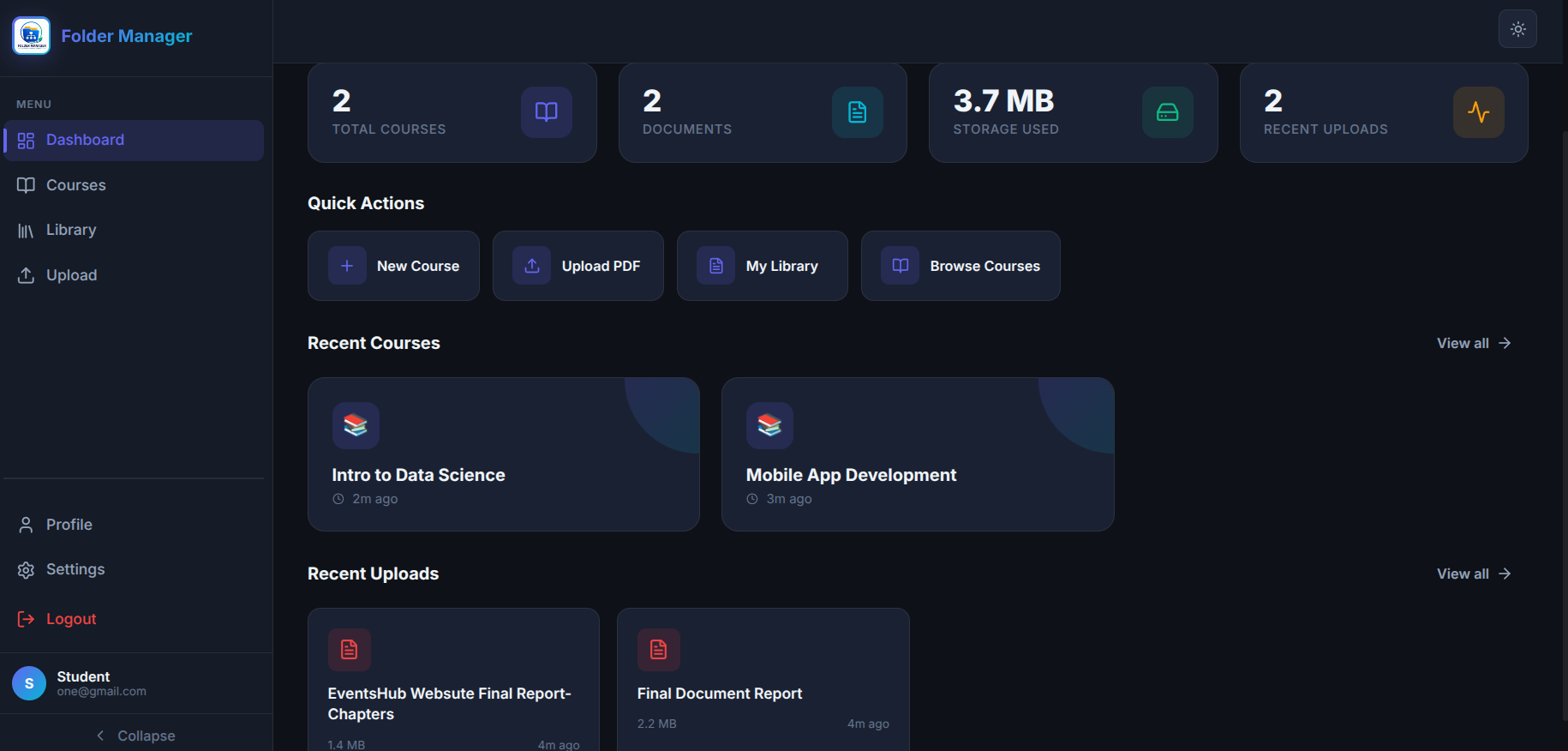Toggle the light/dark theme sun icon
1568x751 pixels.
[1517, 29]
